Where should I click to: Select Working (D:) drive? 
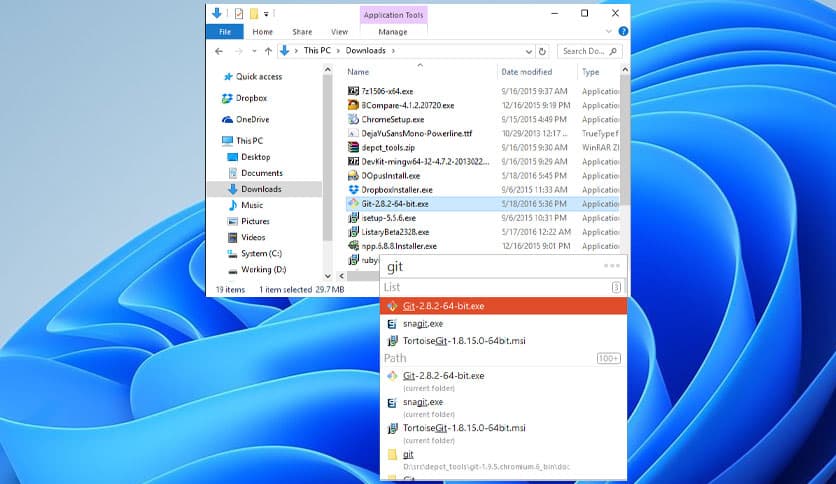[x=263, y=269]
